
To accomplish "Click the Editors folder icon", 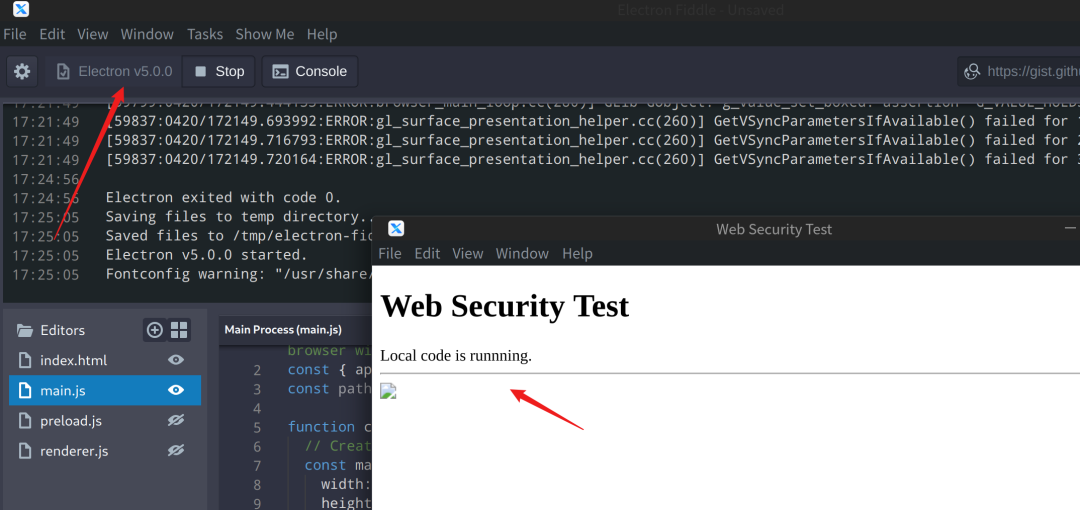I will [25, 330].
